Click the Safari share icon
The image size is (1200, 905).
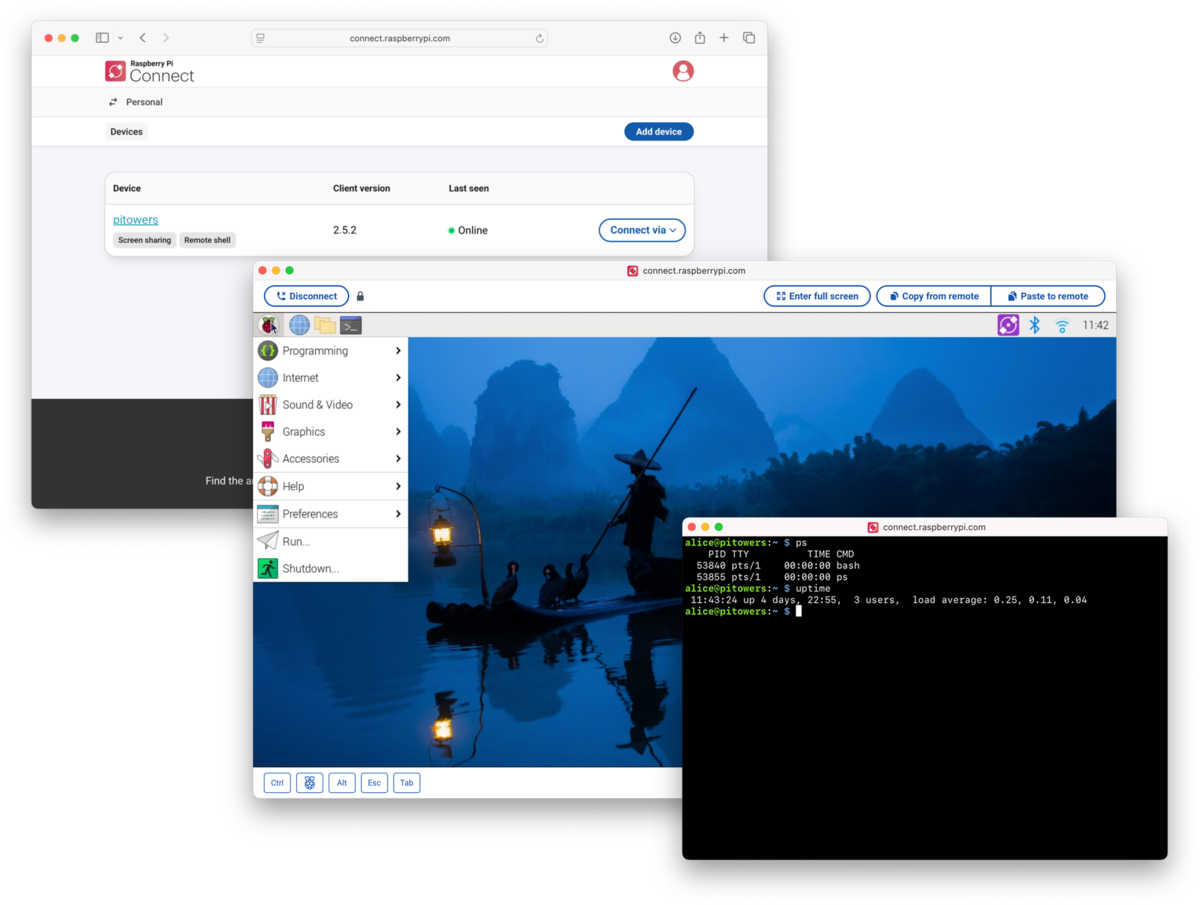(x=700, y=38)
